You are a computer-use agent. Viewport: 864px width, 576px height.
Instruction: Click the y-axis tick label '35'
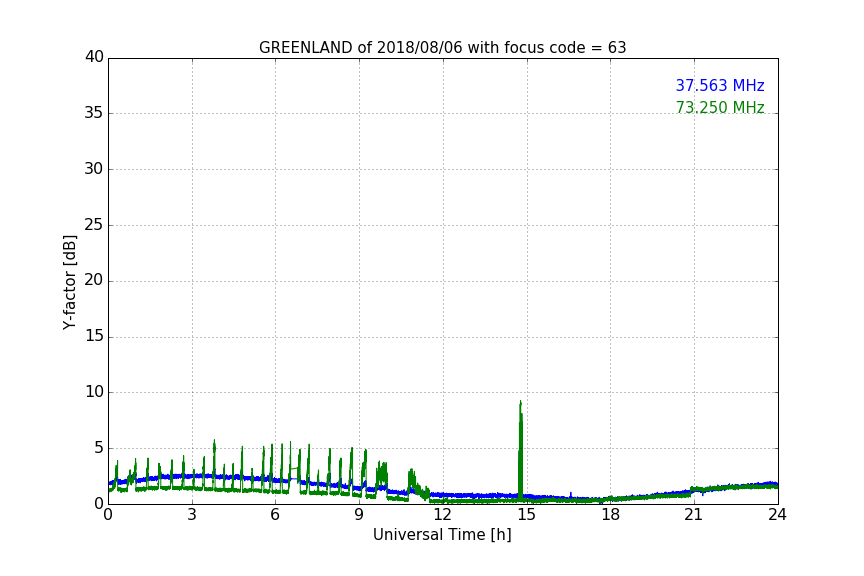[94, 113]
